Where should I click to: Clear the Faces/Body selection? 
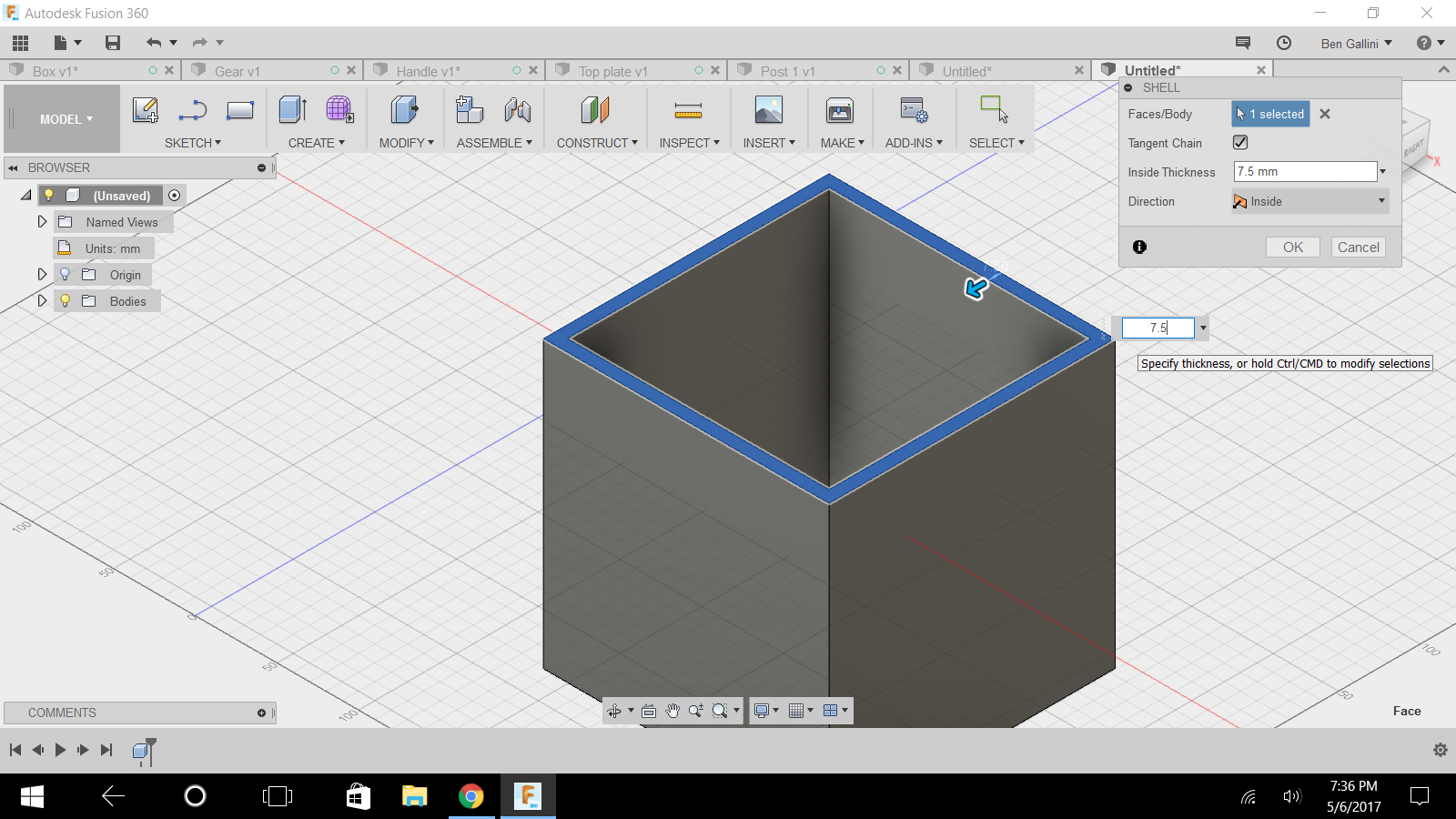[x=1325, y=114]
